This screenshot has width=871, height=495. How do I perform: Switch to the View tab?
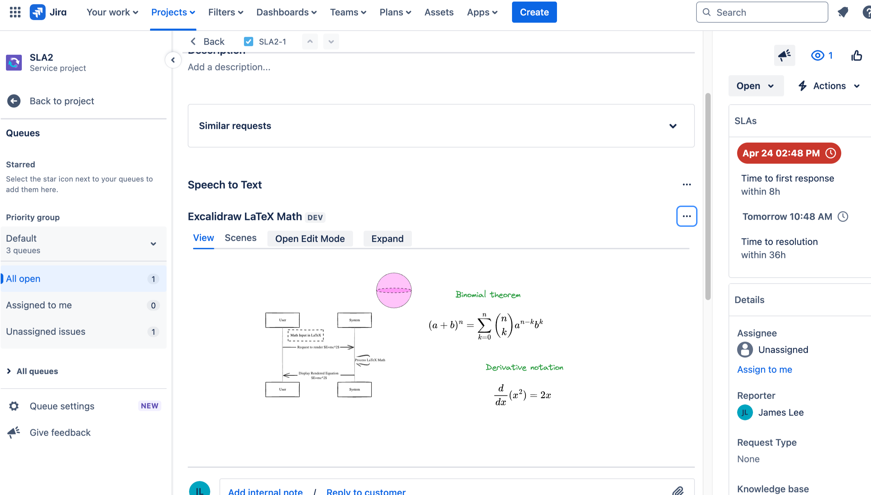pos(203,238)
